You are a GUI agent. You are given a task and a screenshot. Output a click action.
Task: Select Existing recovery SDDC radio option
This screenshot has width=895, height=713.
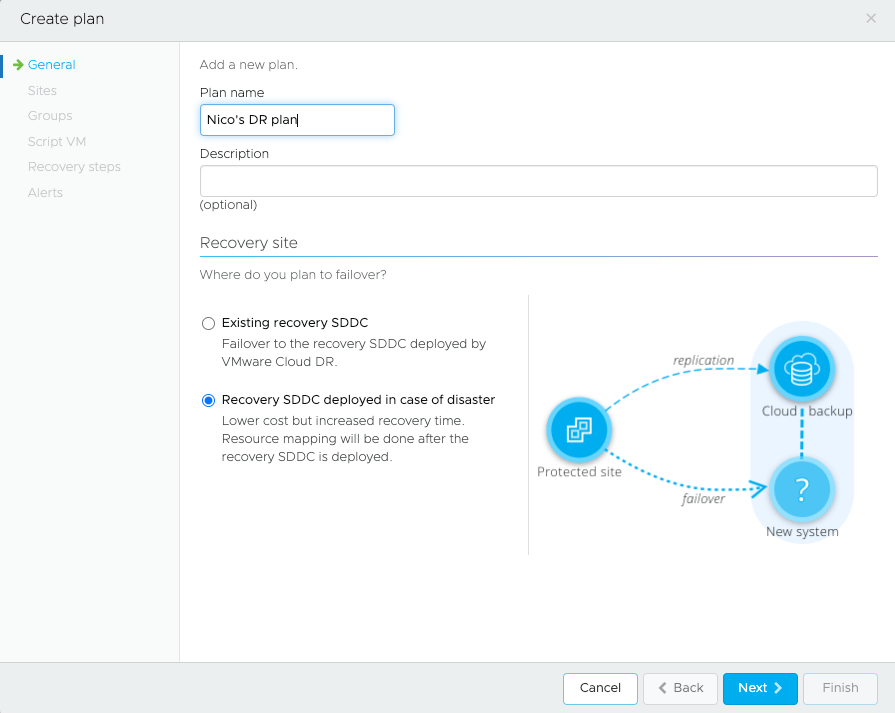click(x=208, y=323)
